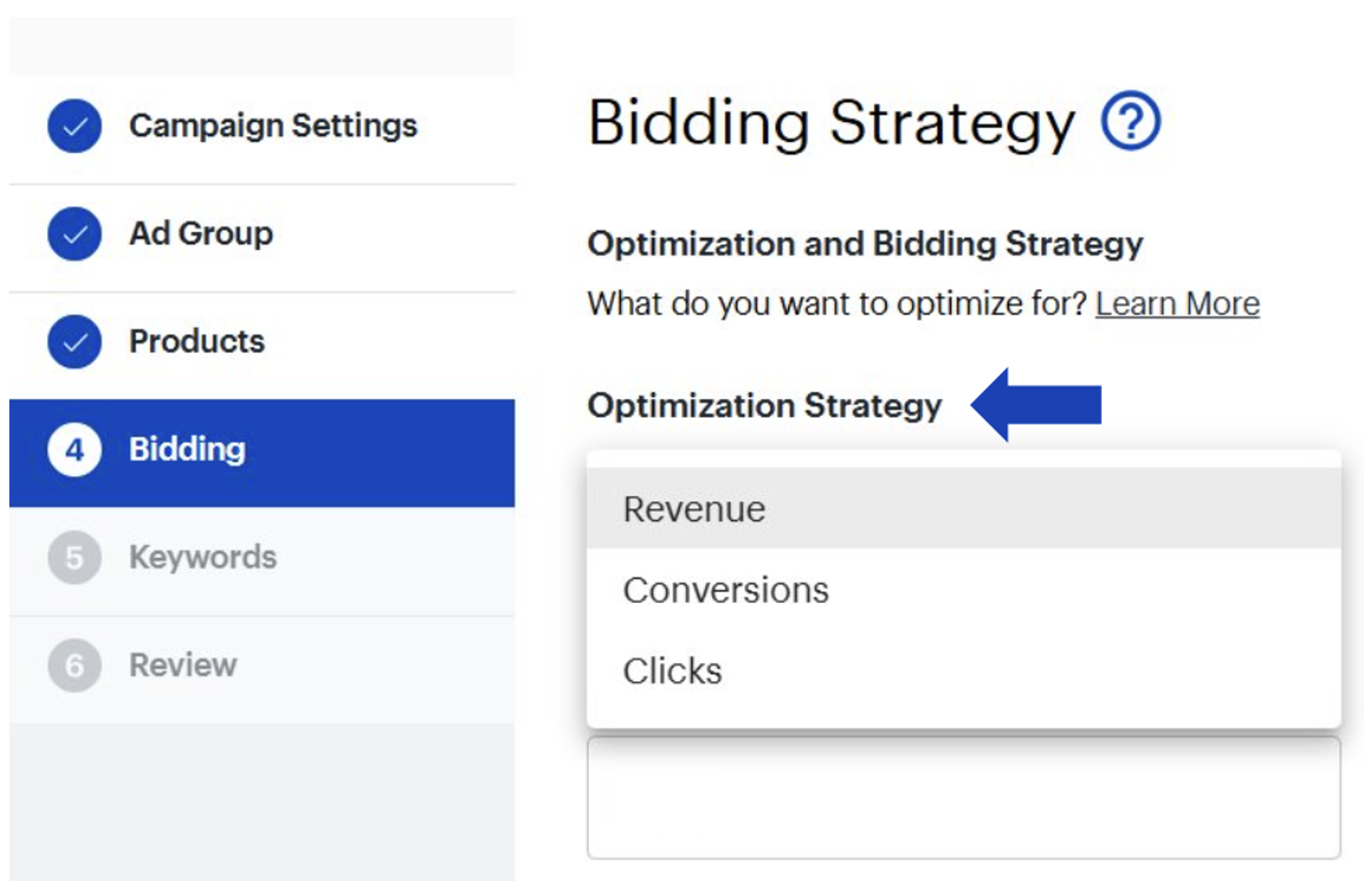Click the Ad Group completed checkmark icon
Viewport: 1364px width, 896px height.
pos(74,234)
